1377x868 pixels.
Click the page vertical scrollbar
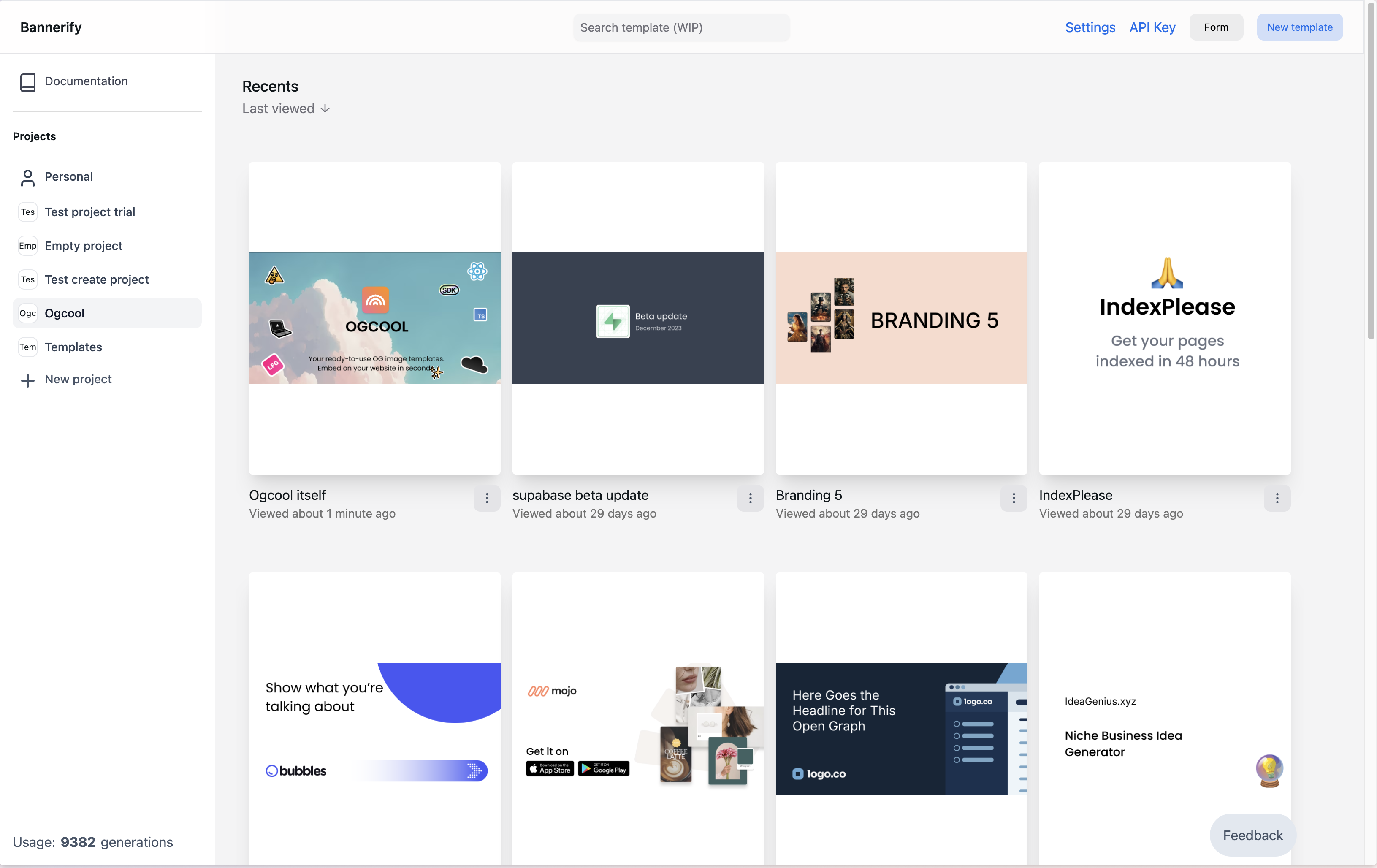(1370, 171)
